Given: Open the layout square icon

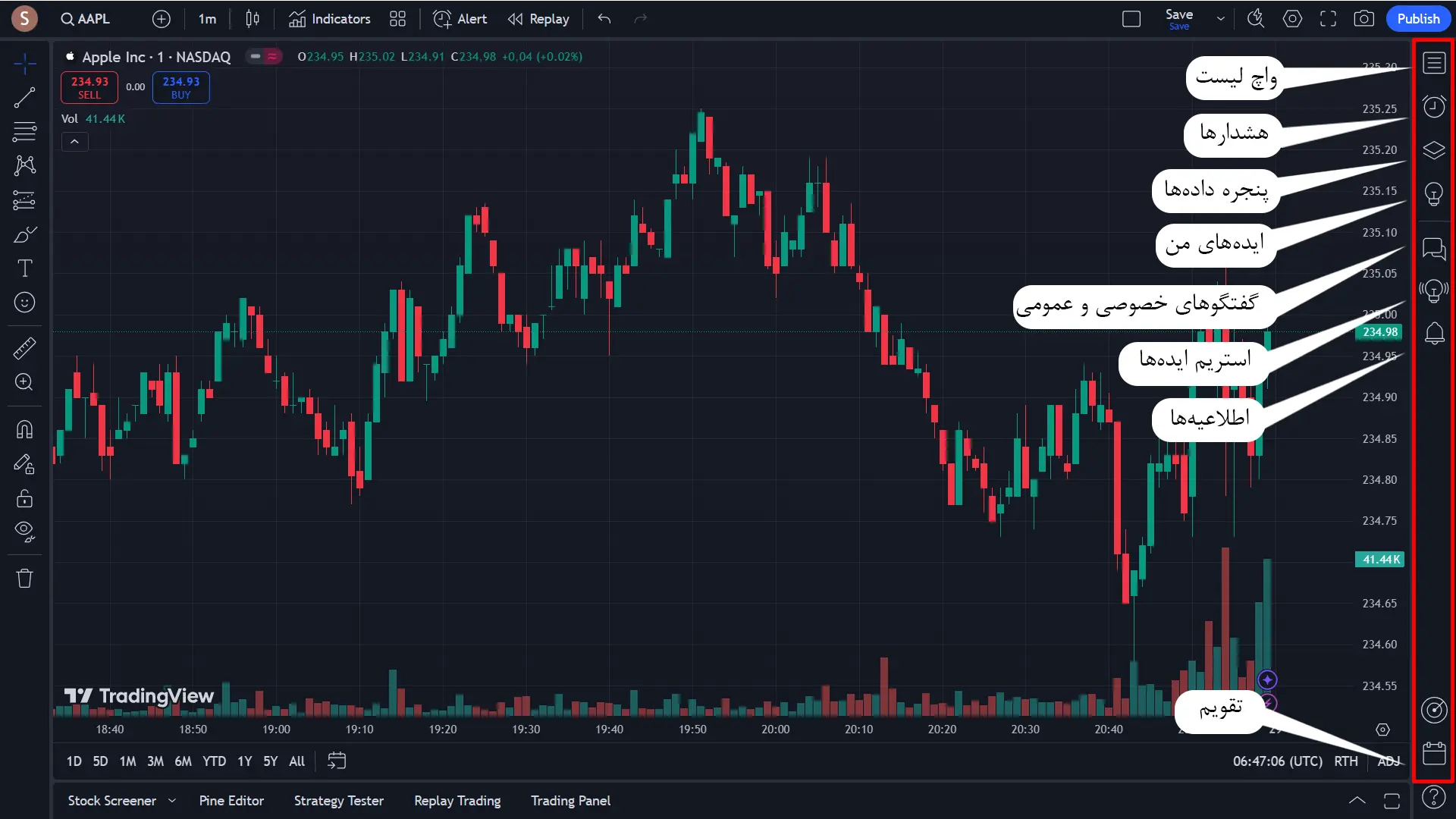Looking at the screenshot, I should click(x=1131, y=19).
